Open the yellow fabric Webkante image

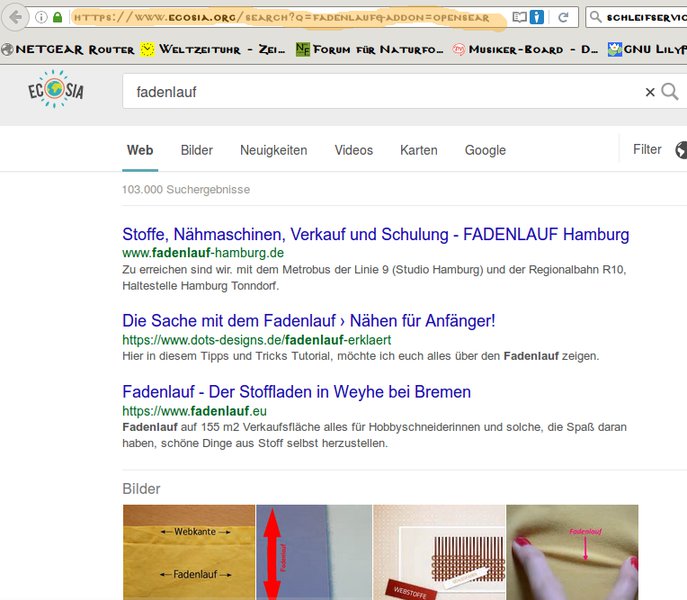tap(189, 552)
